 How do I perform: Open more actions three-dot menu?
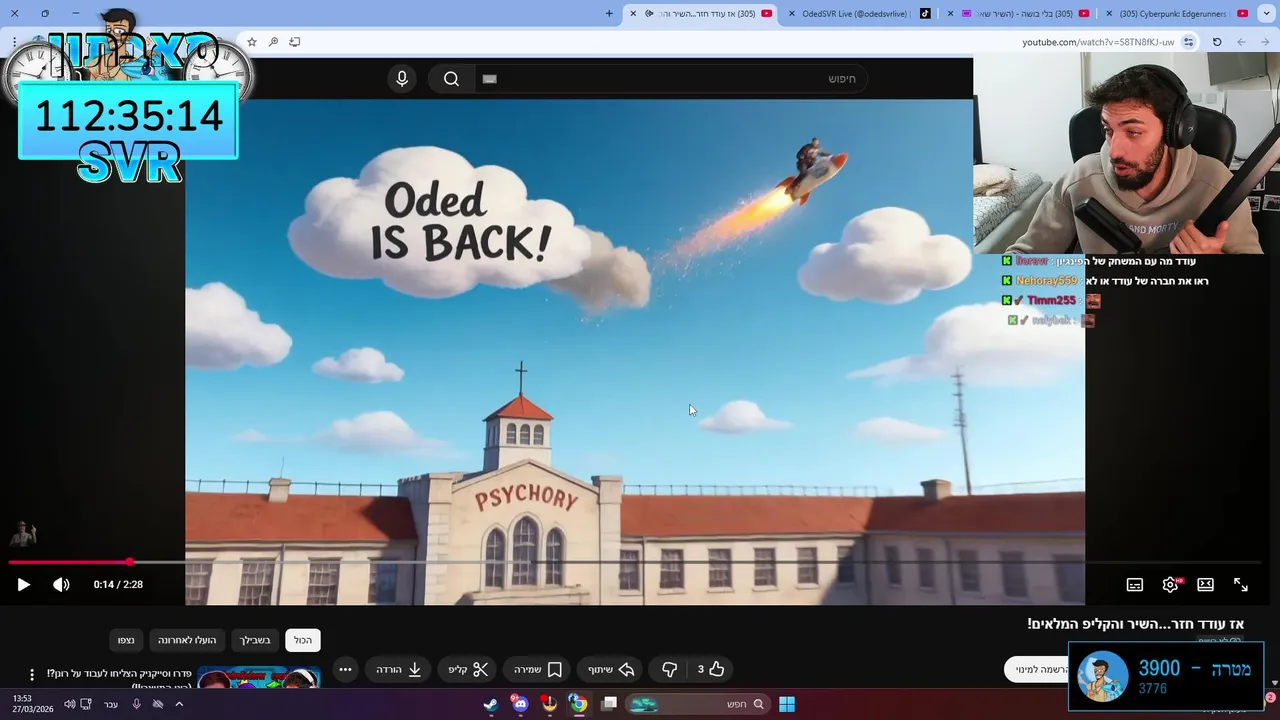pos(345,669)
